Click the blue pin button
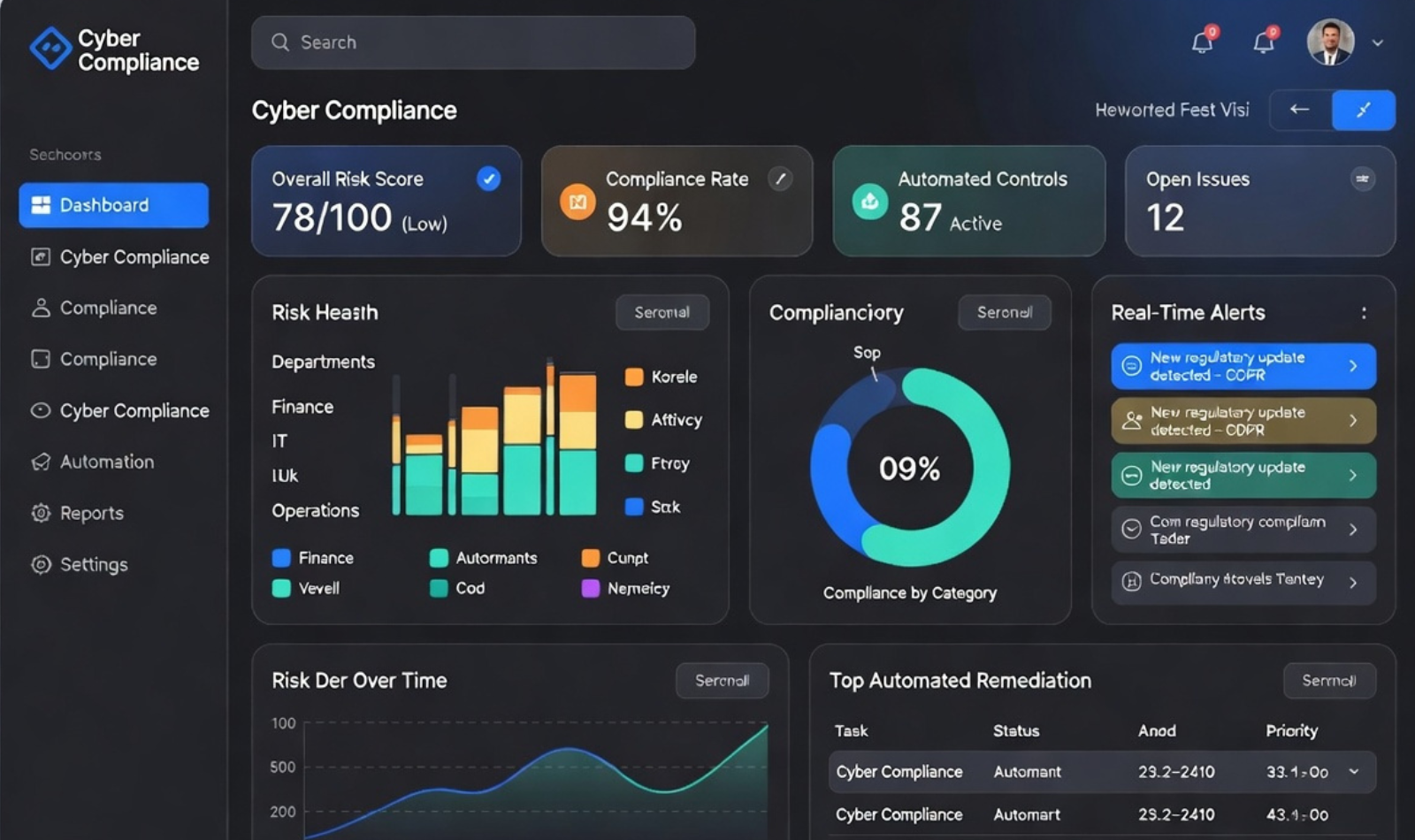 point(1364,110)
